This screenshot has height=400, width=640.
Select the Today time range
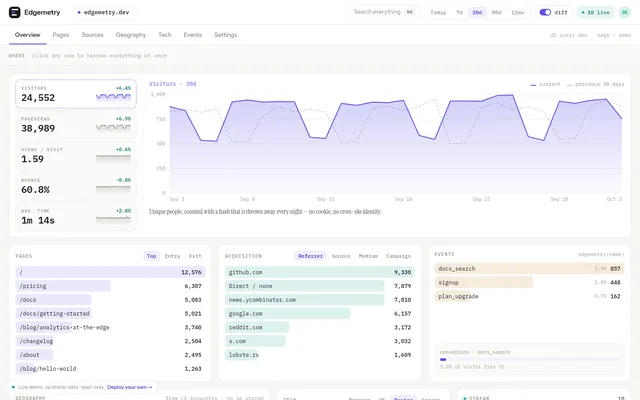(438, 13)
